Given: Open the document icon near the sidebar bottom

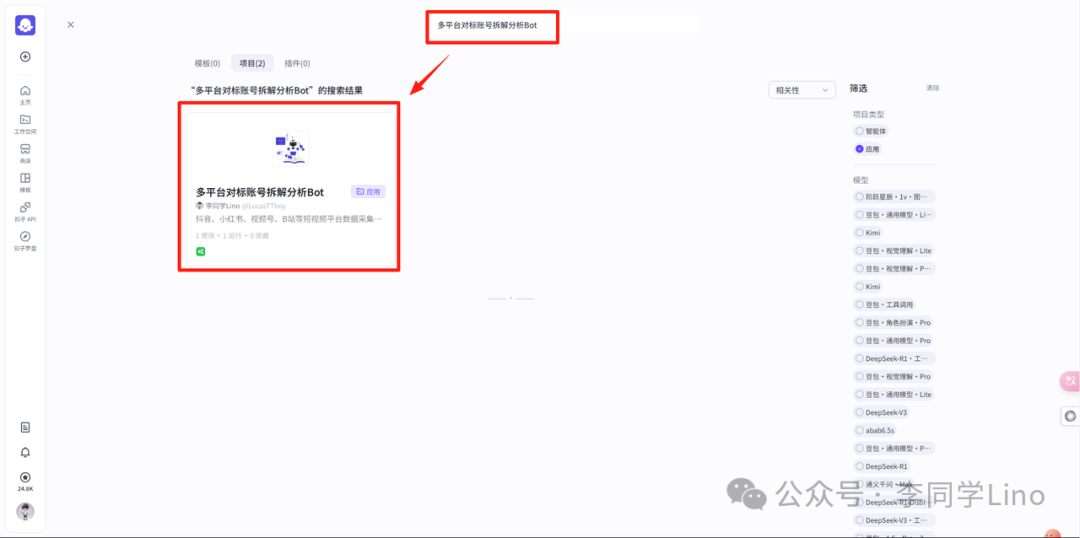Looking at the screenshot, I should tap(25, 427).
